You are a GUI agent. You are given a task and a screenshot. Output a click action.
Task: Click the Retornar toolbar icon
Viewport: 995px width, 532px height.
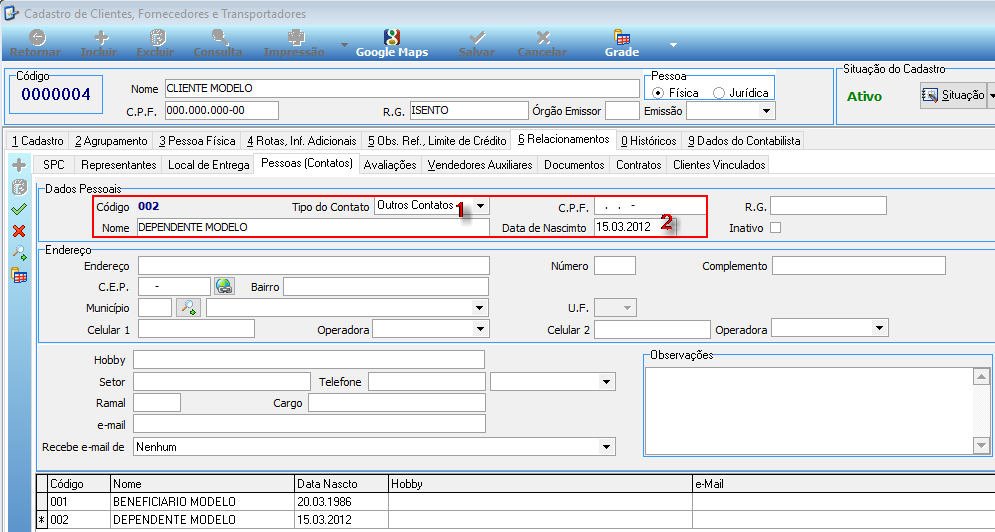(37, 38)
